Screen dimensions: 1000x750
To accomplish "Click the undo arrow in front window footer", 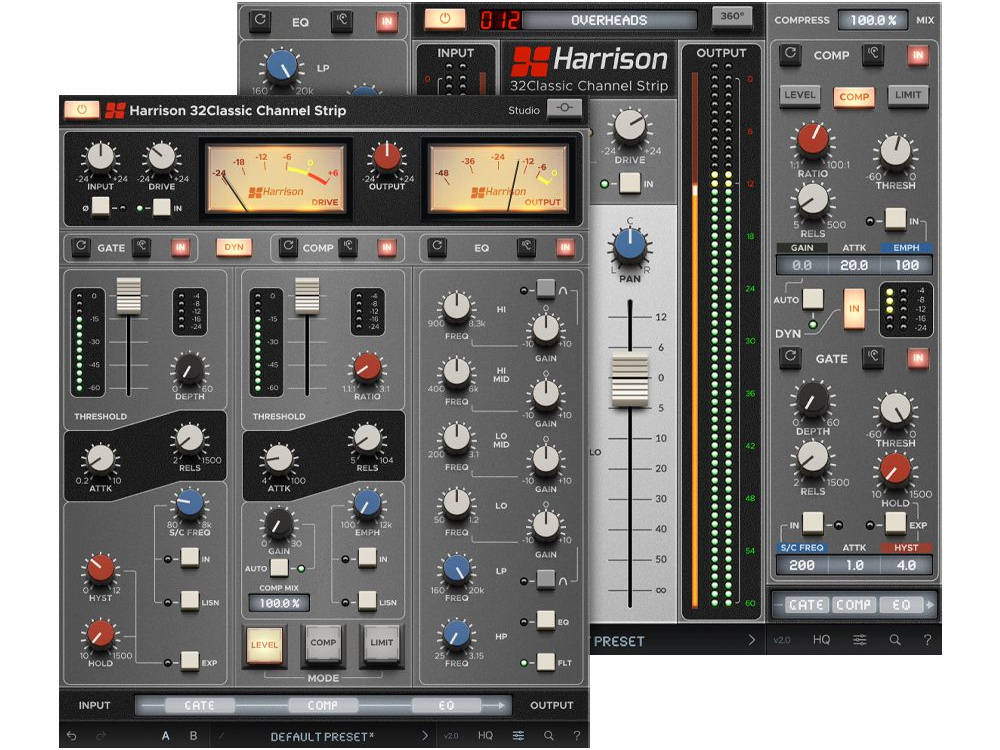I will tap(72, 736).
